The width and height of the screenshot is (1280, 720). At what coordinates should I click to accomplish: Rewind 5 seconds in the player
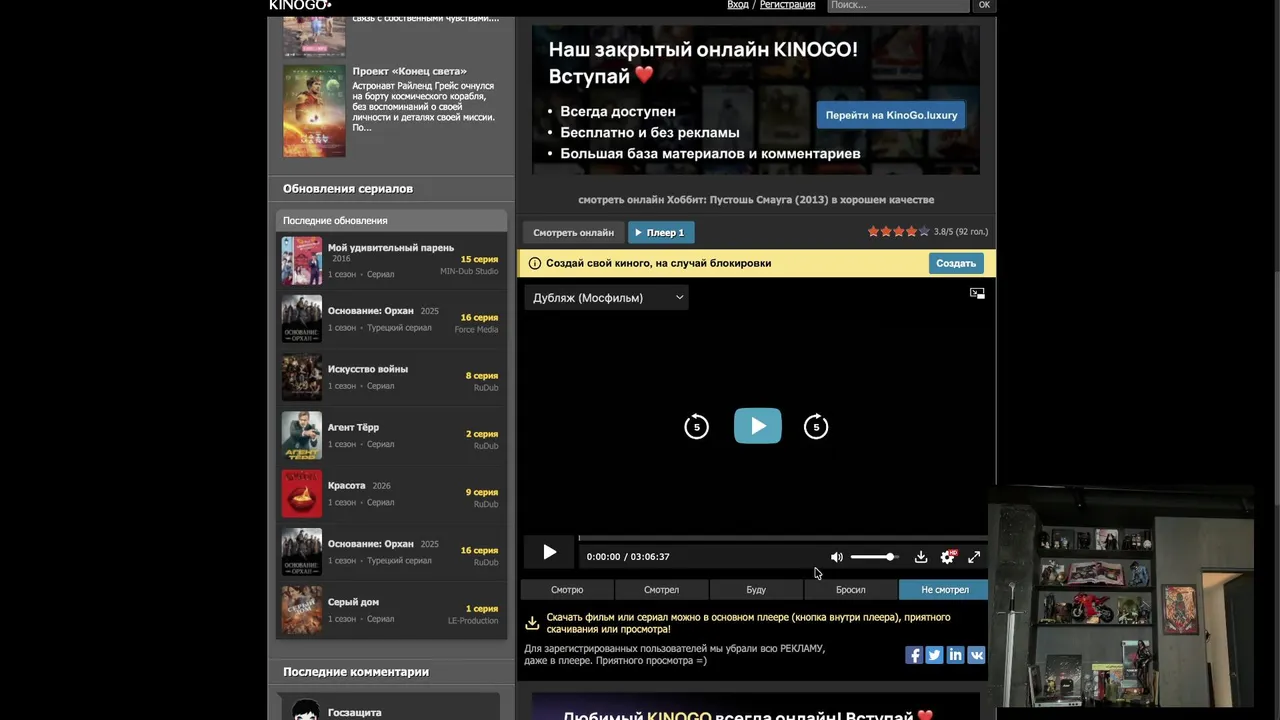tap(696, 427)
